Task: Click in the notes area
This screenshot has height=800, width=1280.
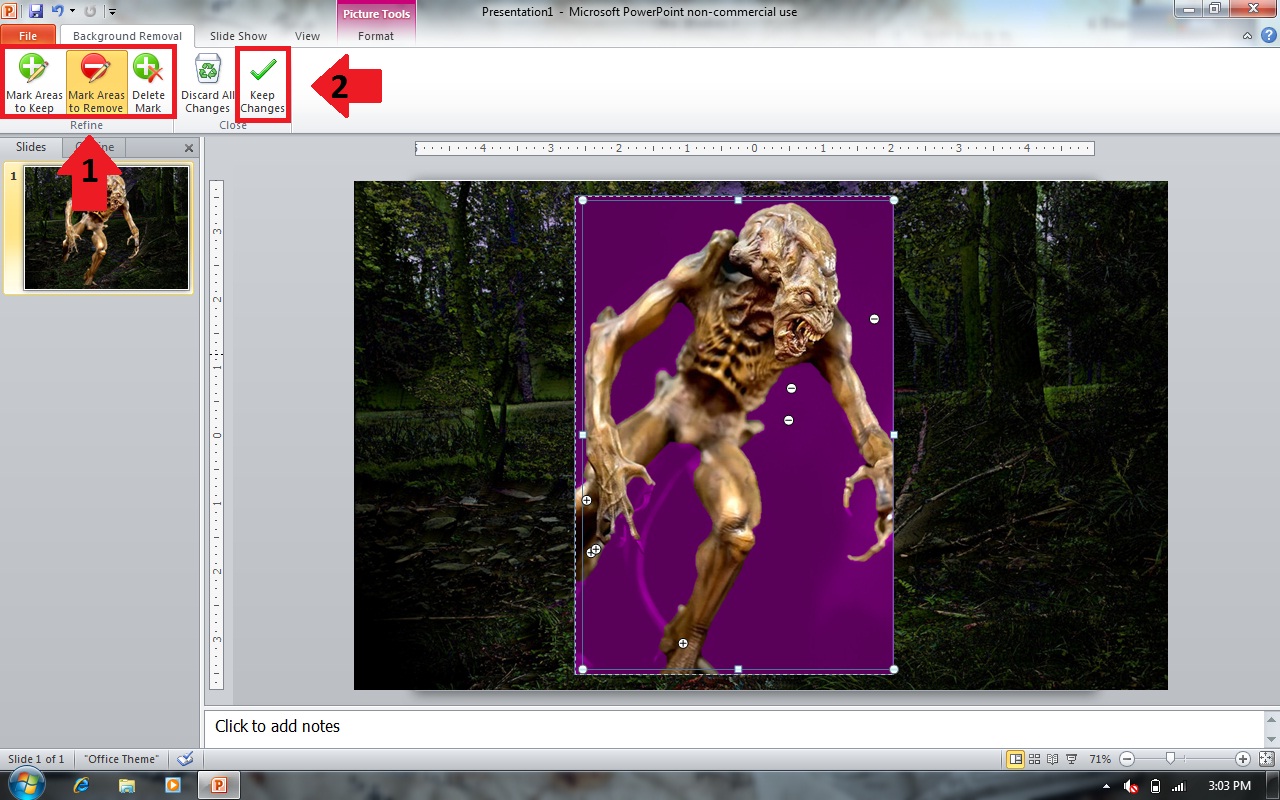Action: [x=734, y=727]
